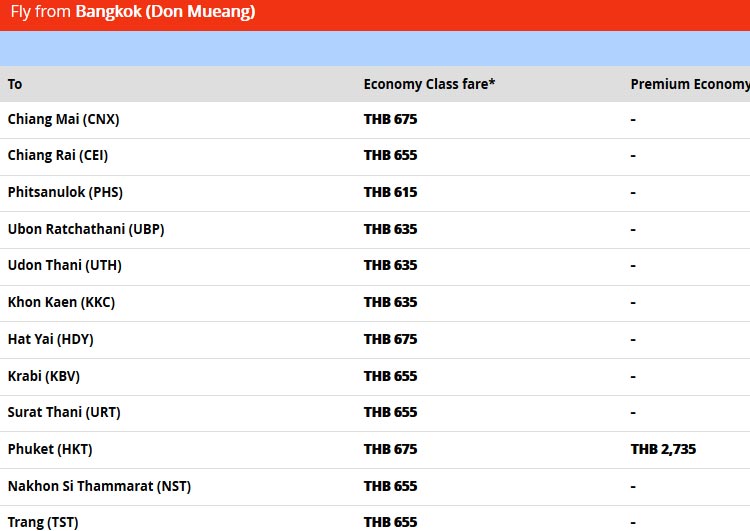Click Phuket's THB 2,735 Premium Economy fare
The width and height of the screenshot is (750, 531).
coord(663,449)
